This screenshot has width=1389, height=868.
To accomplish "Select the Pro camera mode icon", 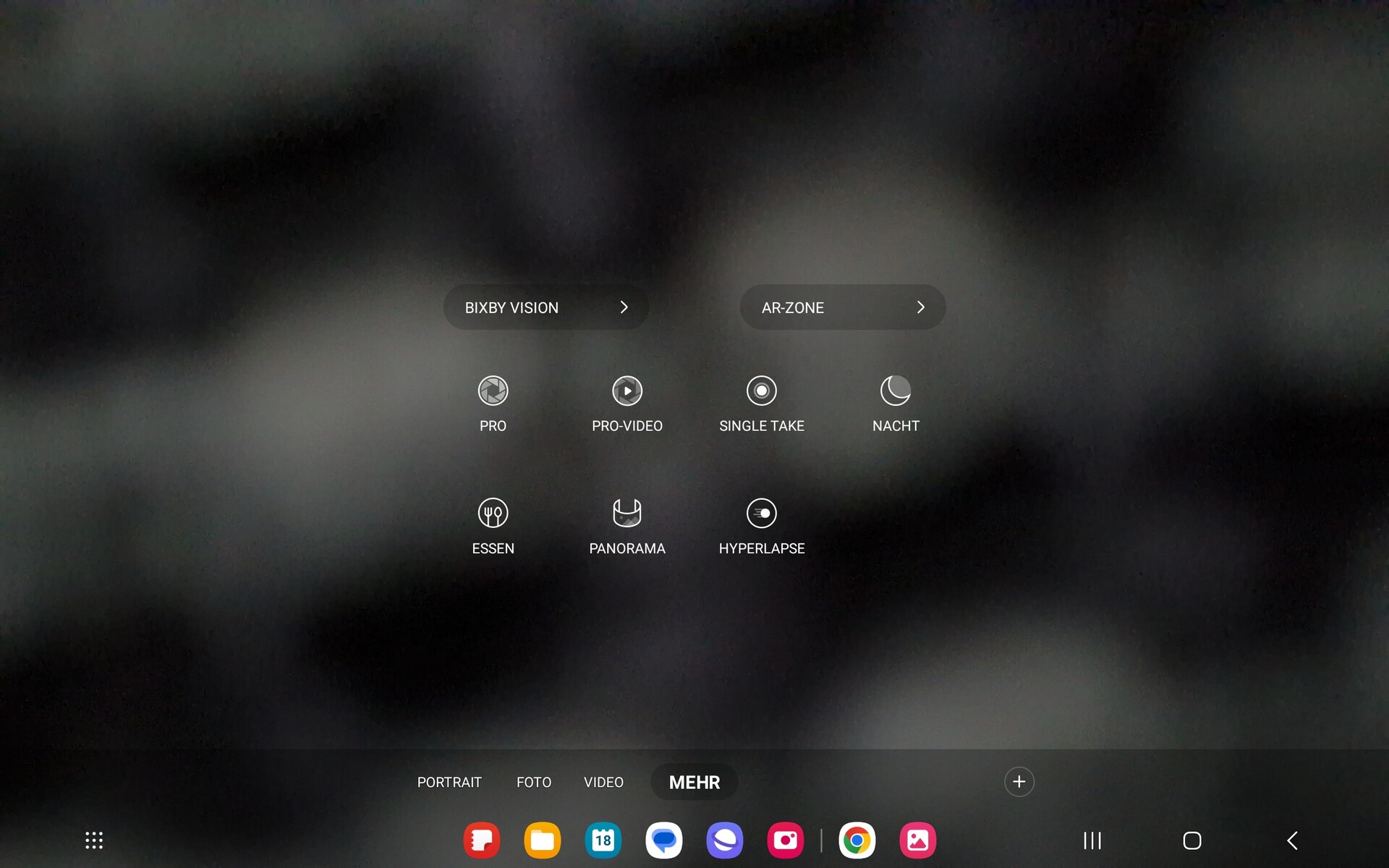I will point(493,391).
